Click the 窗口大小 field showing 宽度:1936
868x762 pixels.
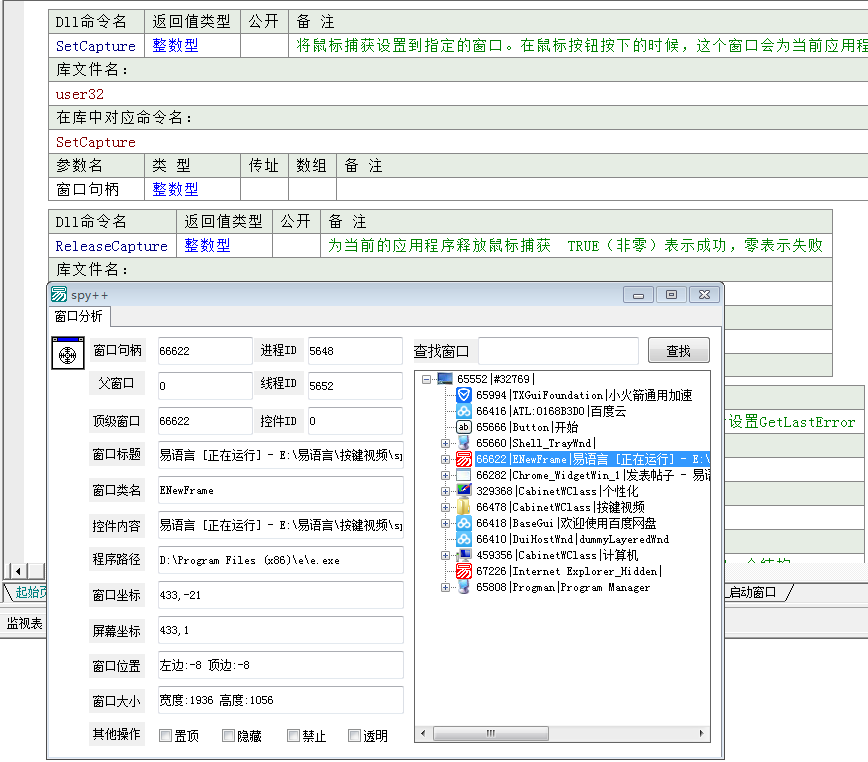pos(280,700)
